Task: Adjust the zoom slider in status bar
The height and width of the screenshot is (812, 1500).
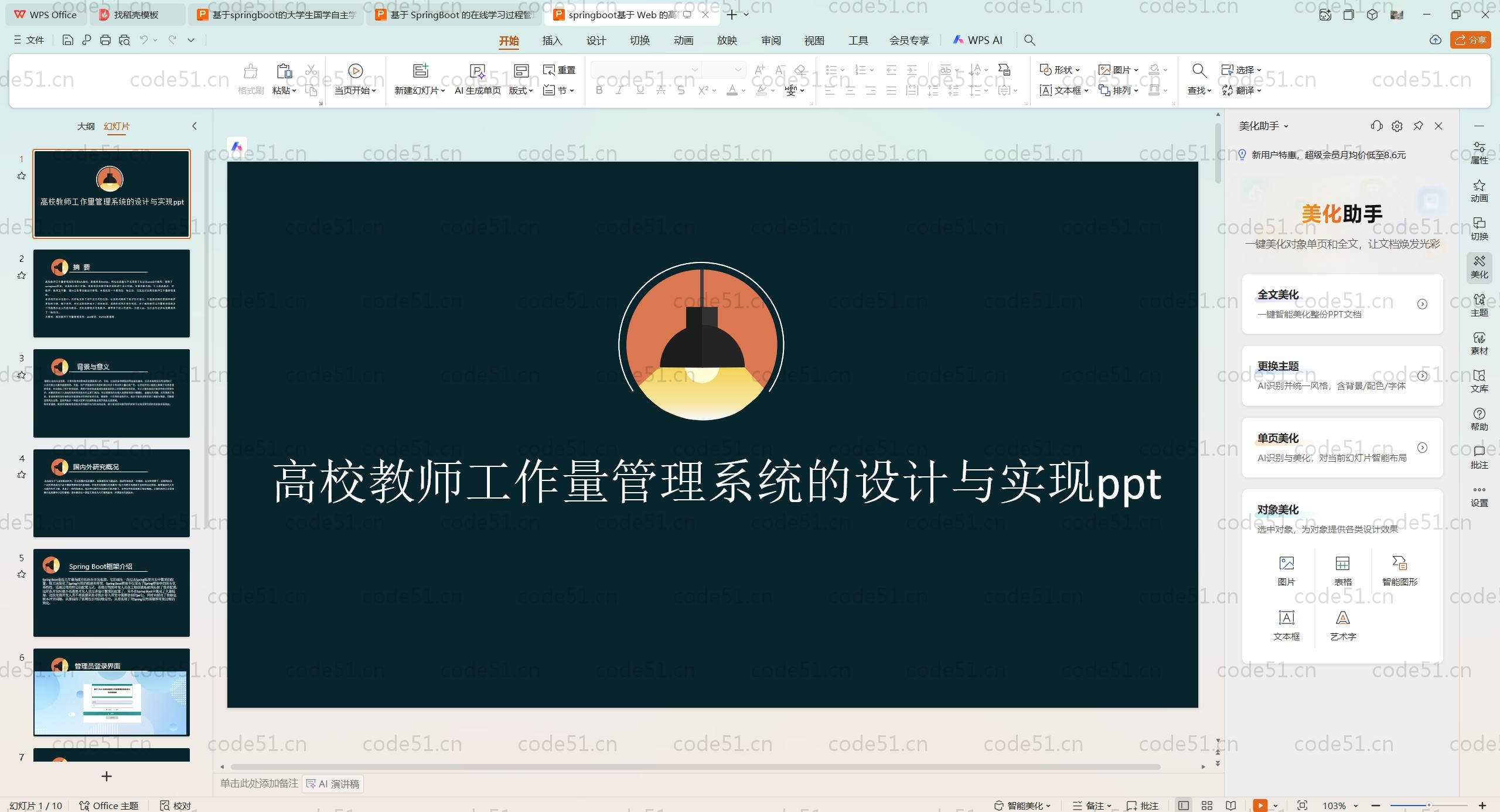Action: pyautogui.click(x=1429, y=806)
